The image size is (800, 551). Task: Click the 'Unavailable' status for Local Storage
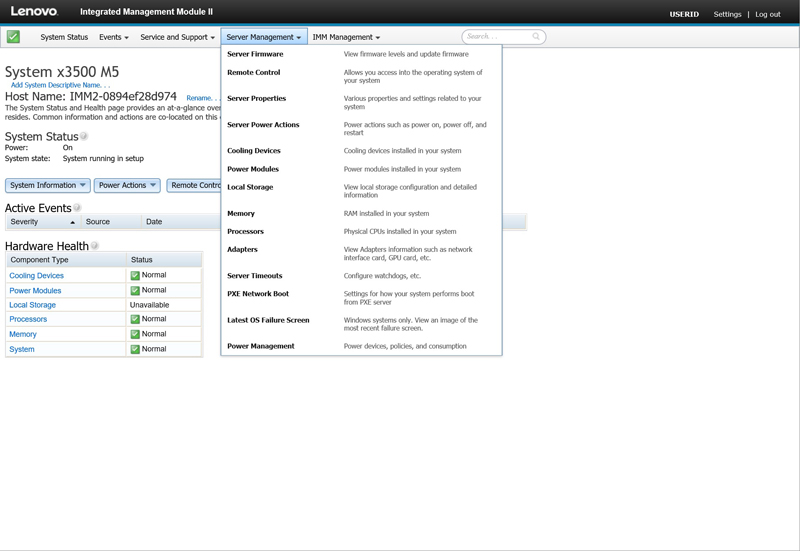coord(149,305)
